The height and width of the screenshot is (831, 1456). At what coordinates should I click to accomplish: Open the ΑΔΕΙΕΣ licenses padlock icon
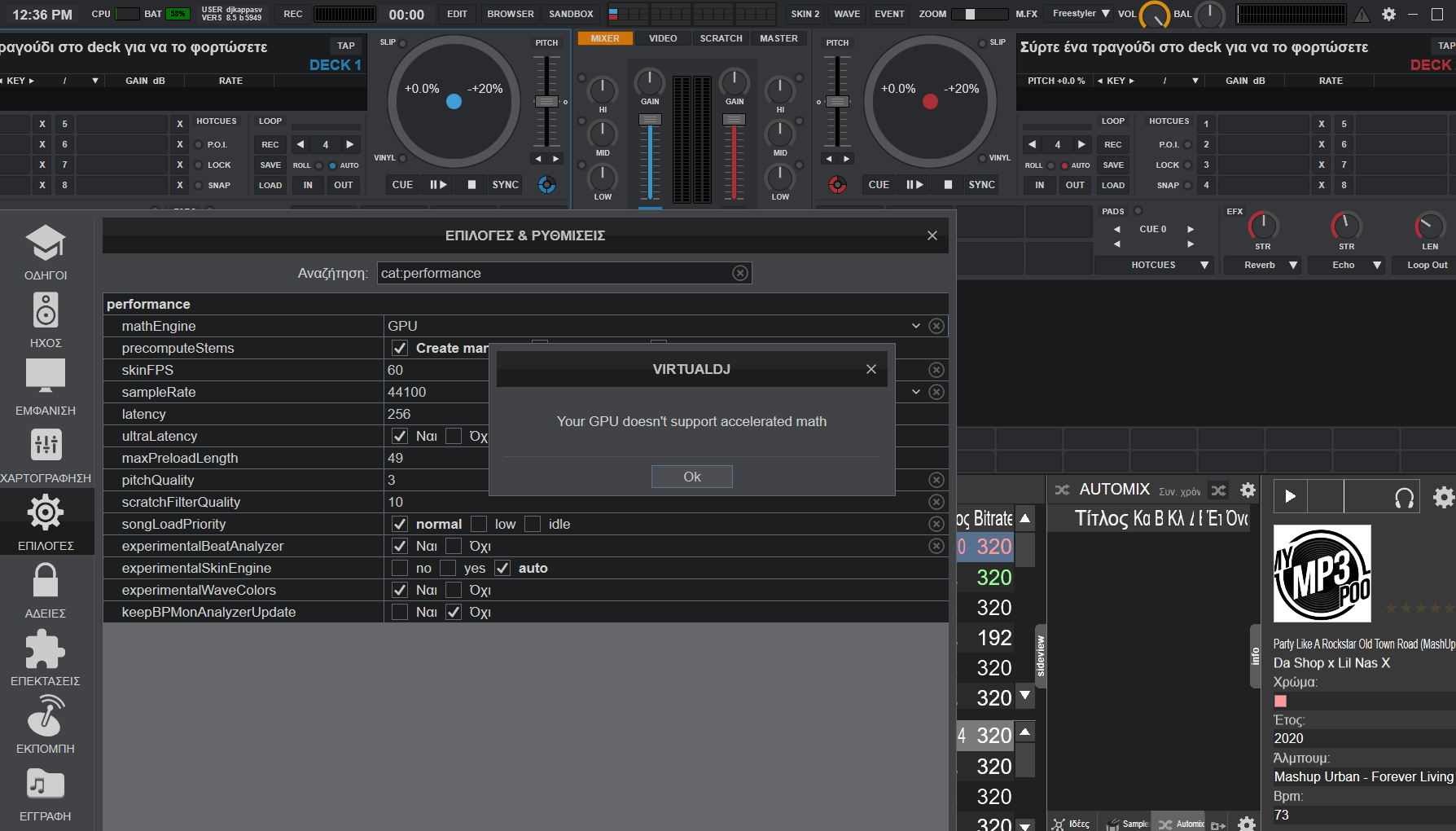(x=46, y=580)
